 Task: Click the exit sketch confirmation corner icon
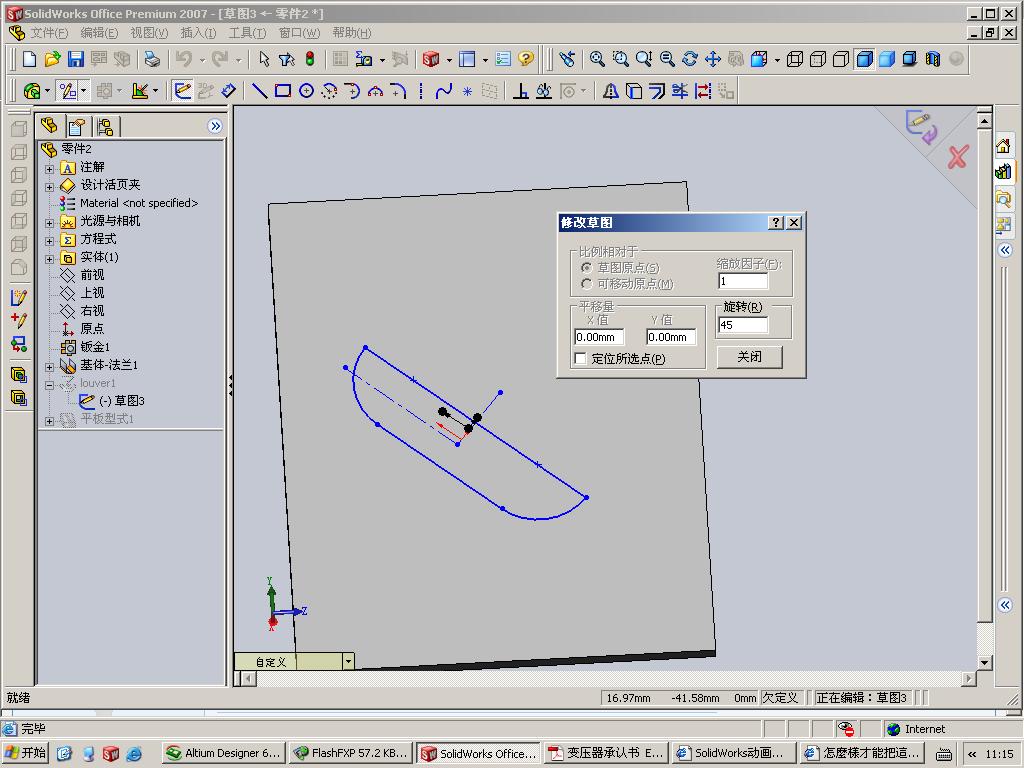click(921, 126)
